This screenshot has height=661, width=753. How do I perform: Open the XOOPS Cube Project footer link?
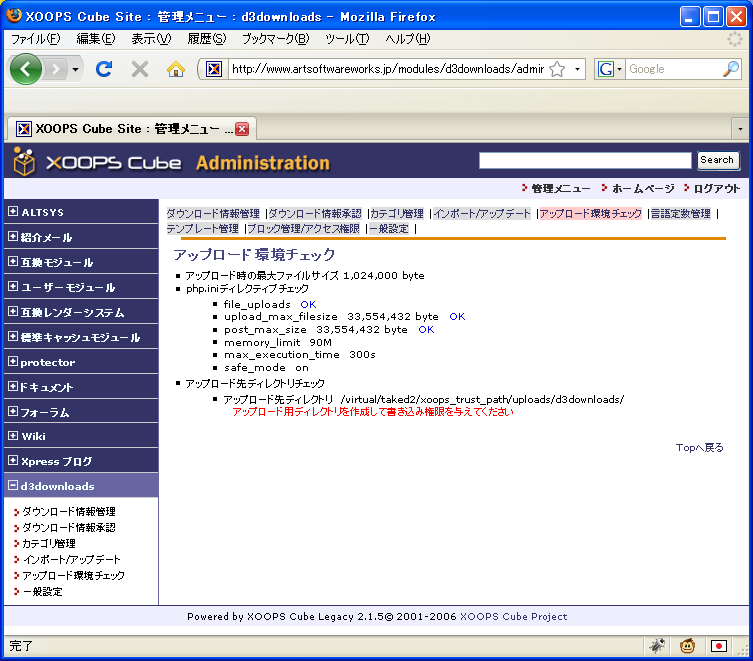click(x=513, y=616)
